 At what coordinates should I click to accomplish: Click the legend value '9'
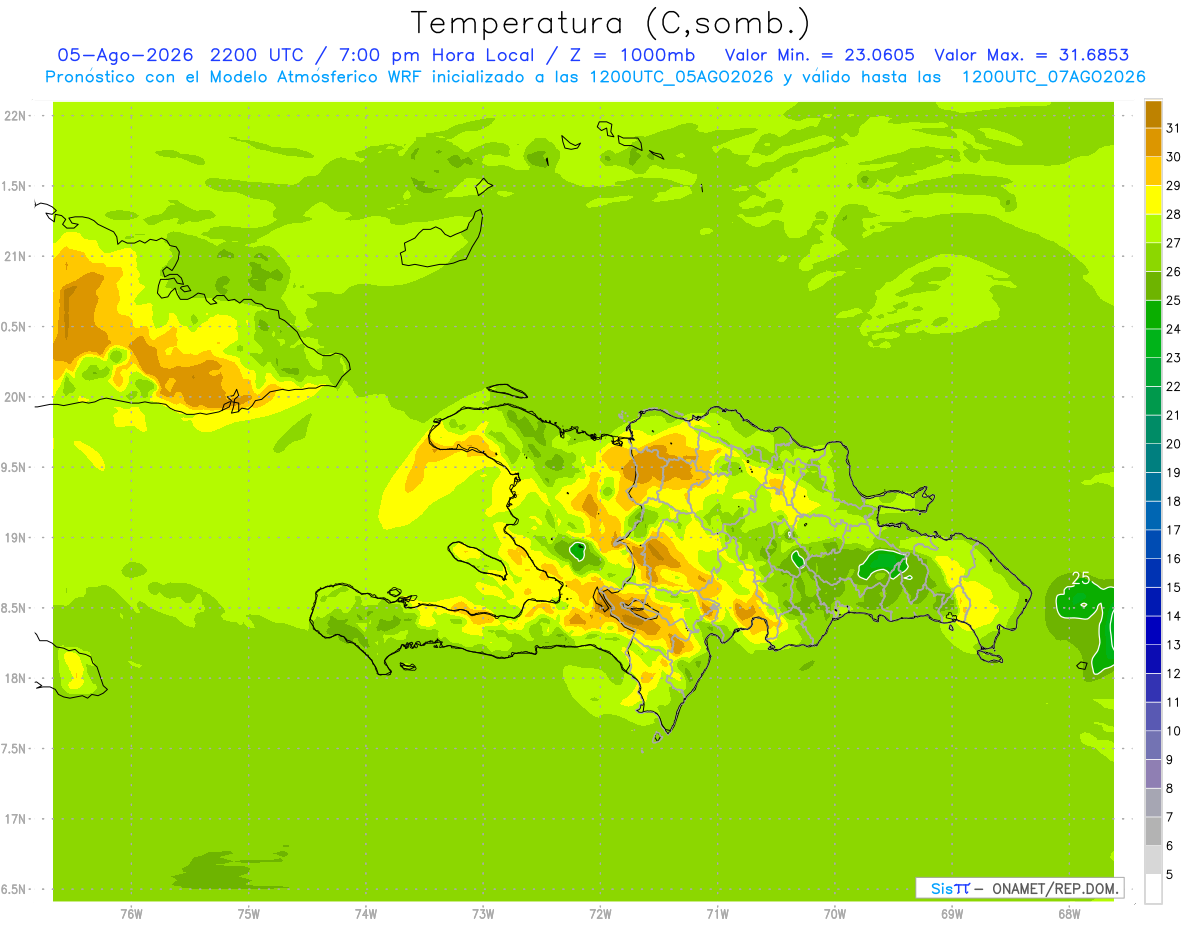tap(1169, 761)
